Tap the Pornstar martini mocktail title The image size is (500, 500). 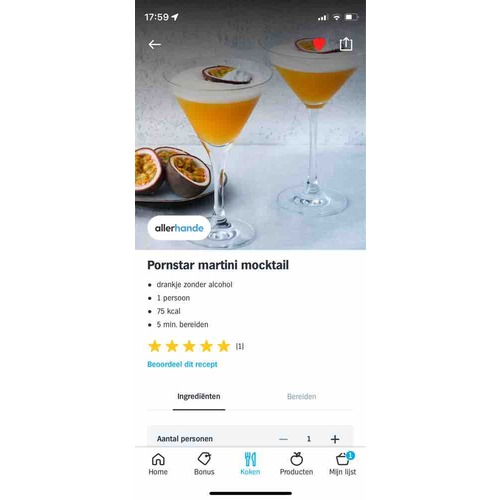(218, 265)
